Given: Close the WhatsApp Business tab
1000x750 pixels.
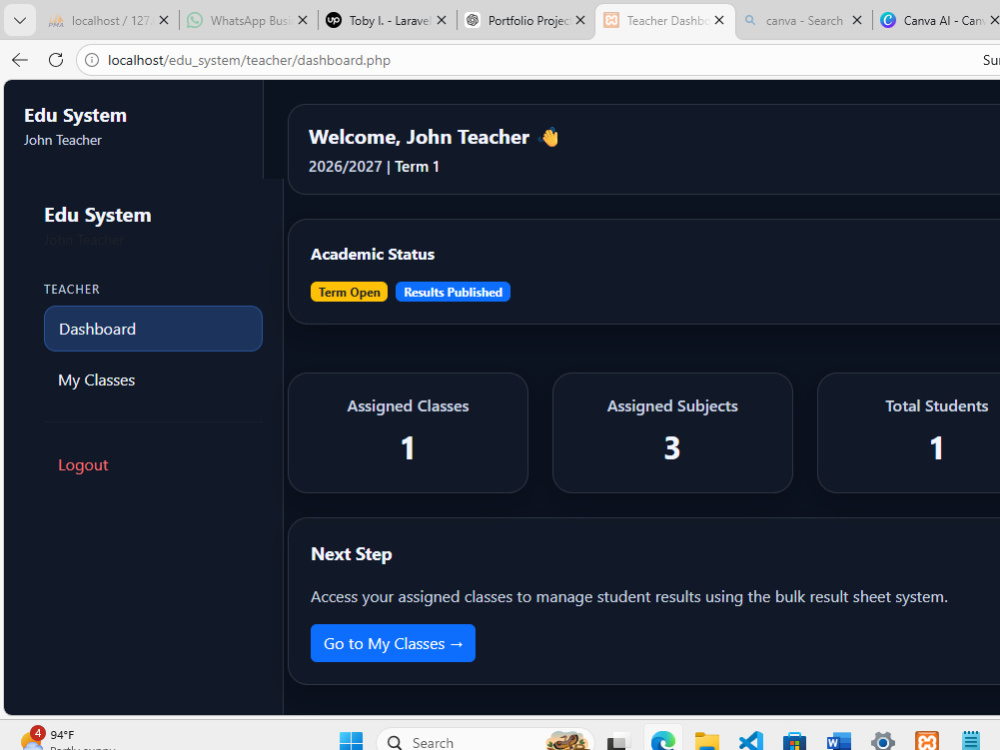Looking at the screenshot, I should (302, 20).
